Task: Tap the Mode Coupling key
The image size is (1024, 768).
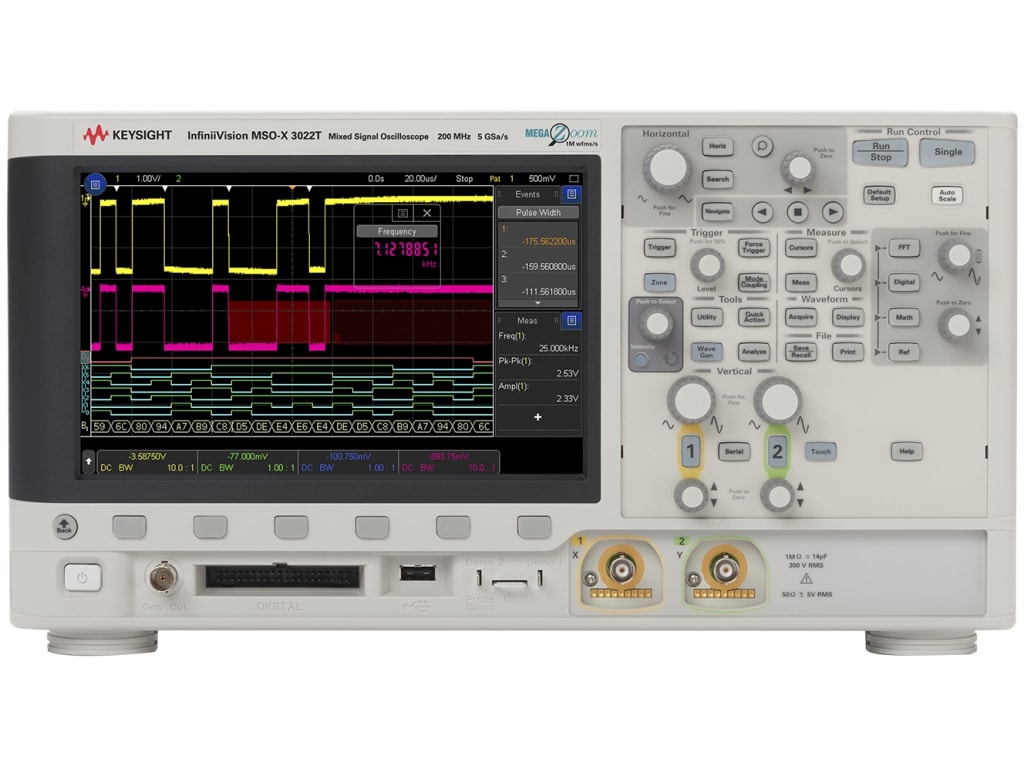Action: [x=754, y=282]
